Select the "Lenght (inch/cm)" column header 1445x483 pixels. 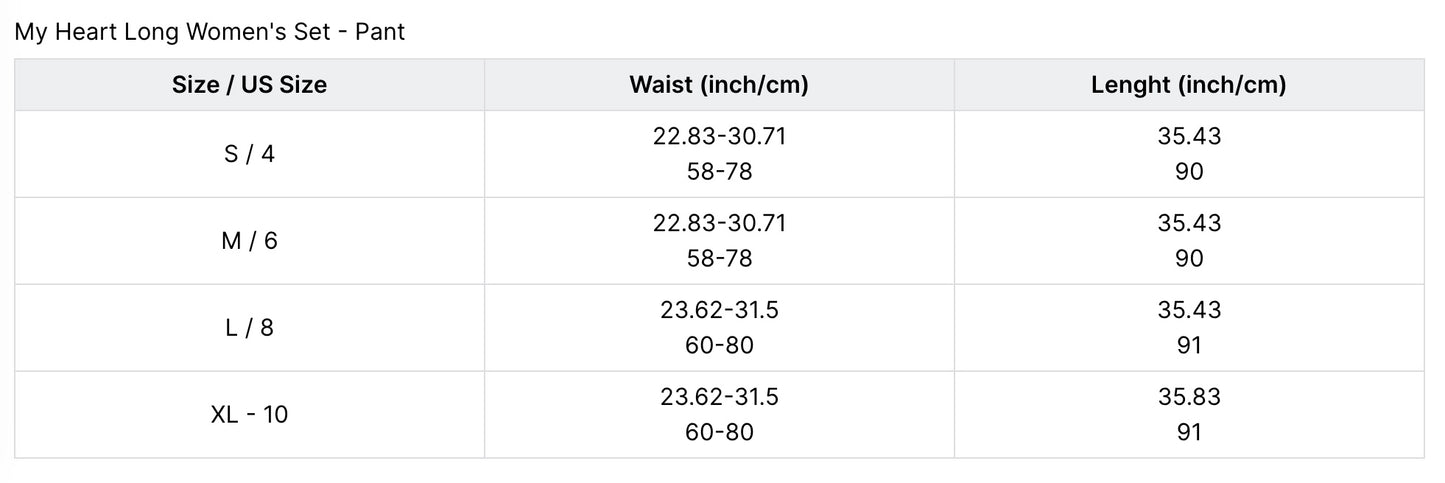coord(1189,85)
